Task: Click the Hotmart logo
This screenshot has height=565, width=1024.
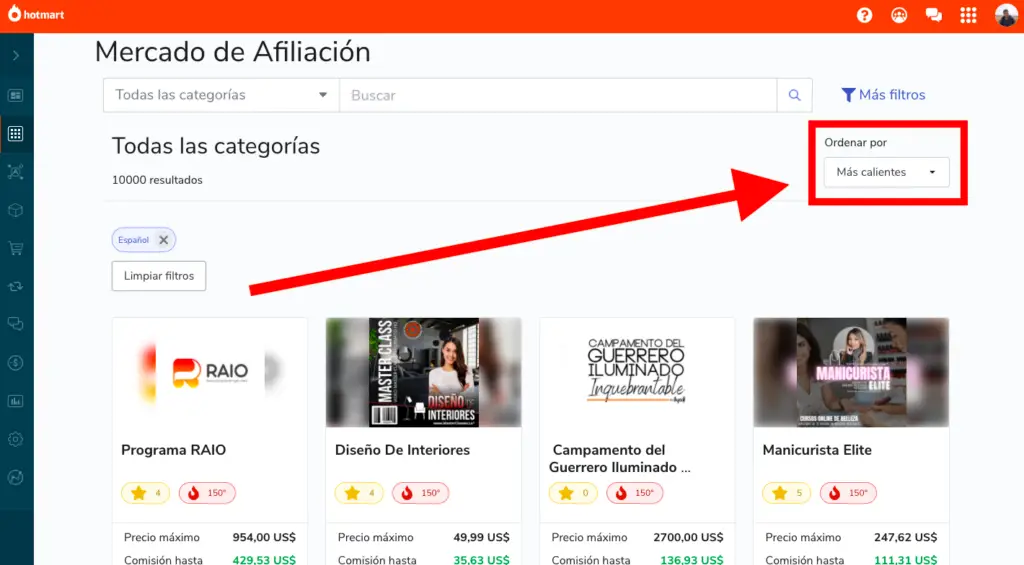Action: (36, 14)
